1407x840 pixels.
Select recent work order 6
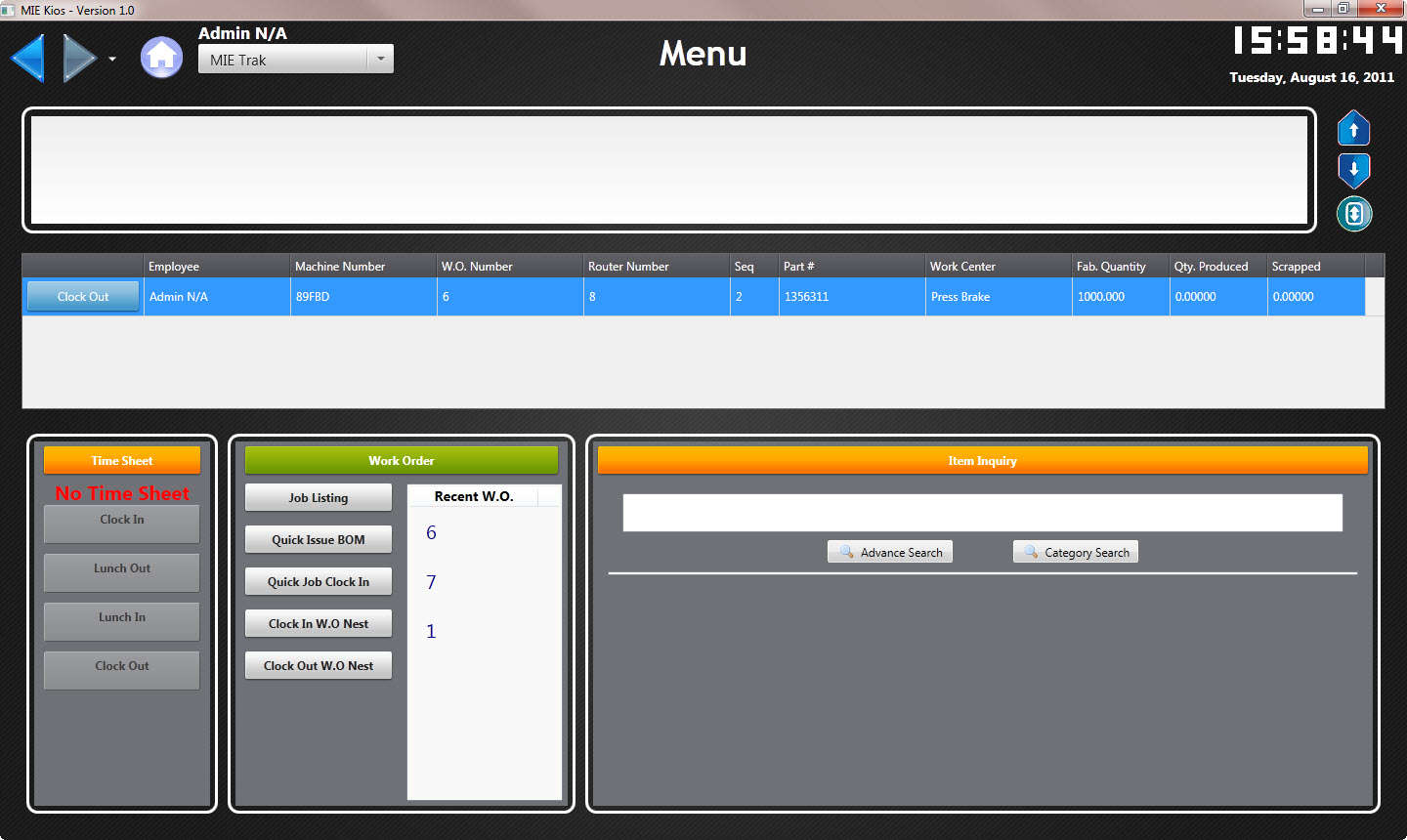tap(431, 532)
